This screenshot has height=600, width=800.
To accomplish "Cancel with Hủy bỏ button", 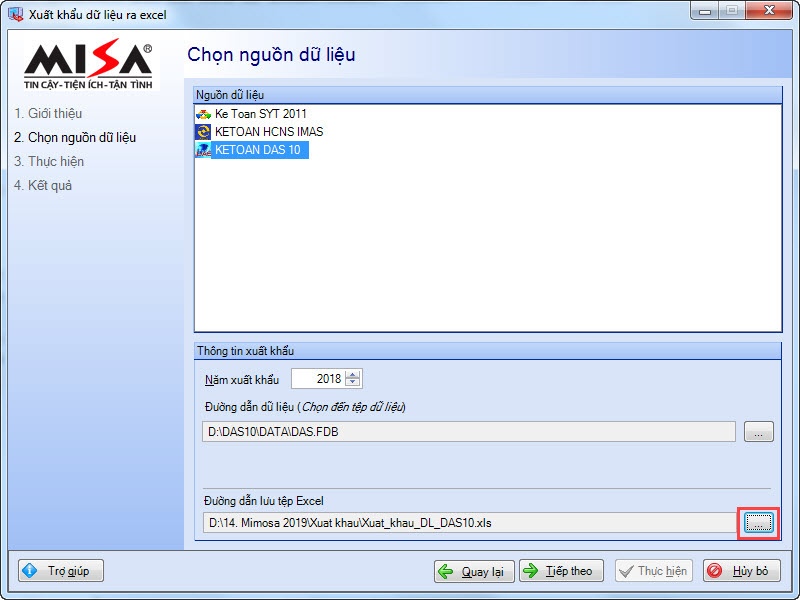I will pos(742,571).
